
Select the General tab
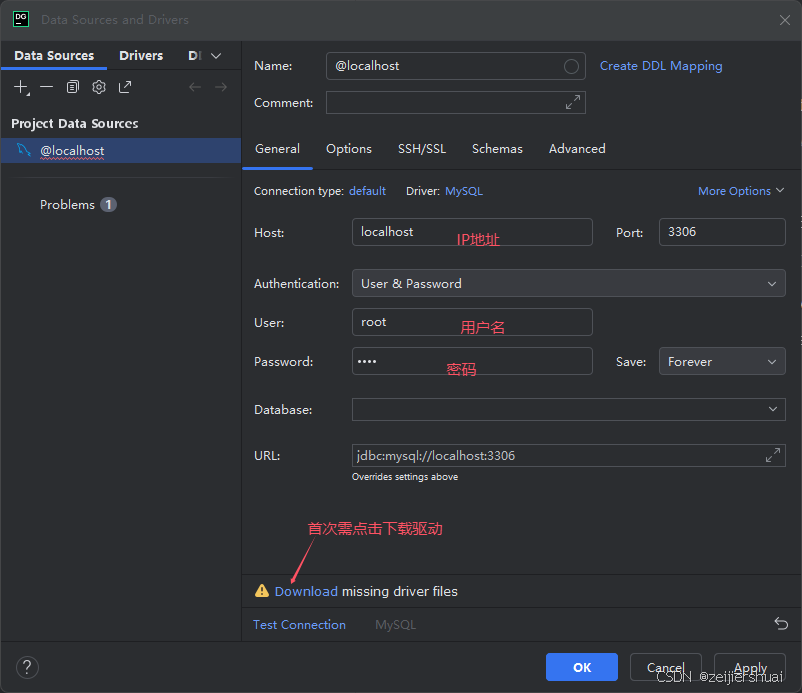click(277, 149)
